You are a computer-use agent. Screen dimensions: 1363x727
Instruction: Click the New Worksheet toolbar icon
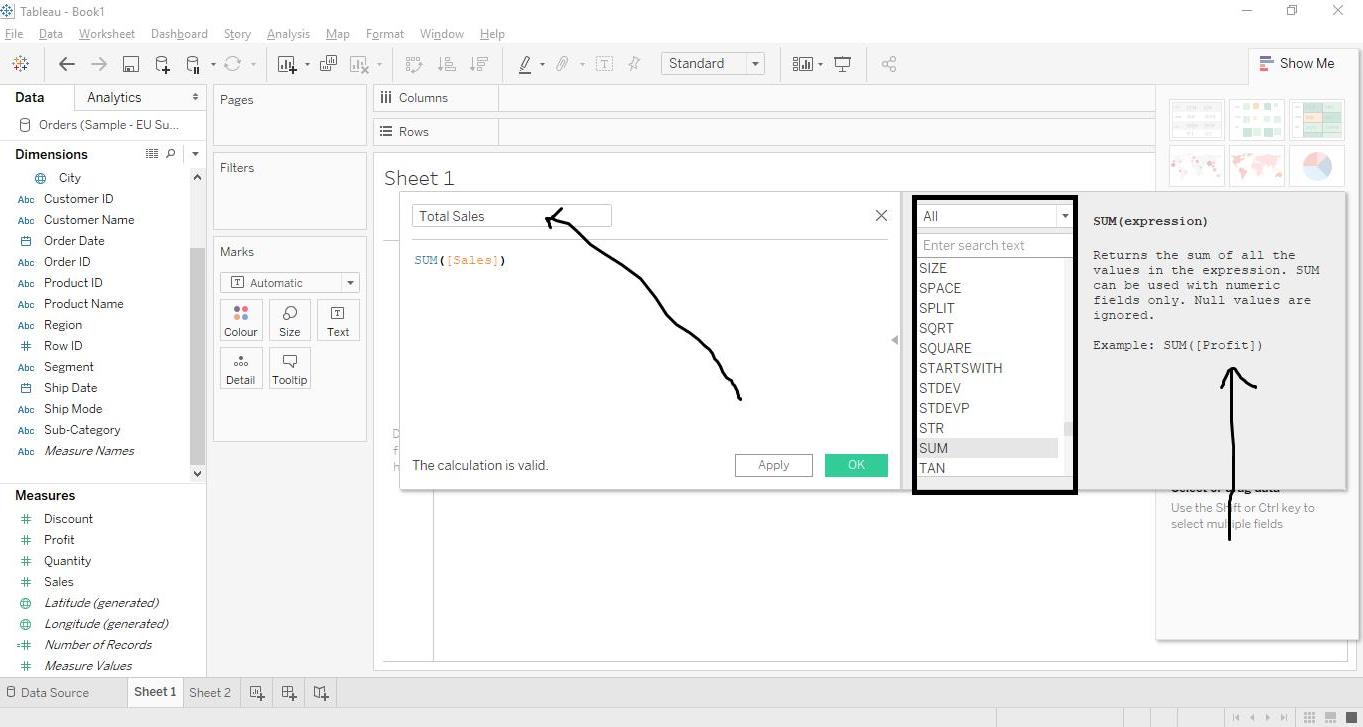click(x=287, y=64)
